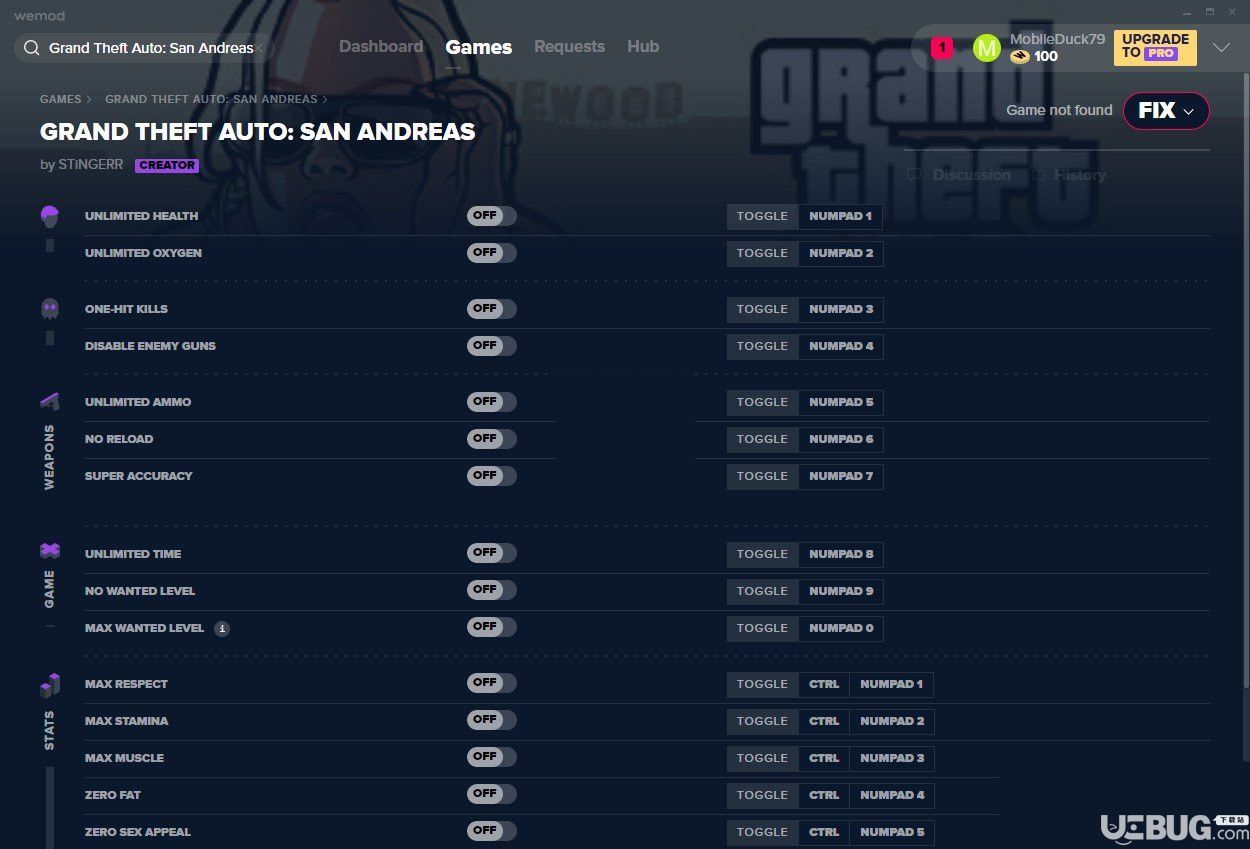Click the game search input field
The height and width of the screenshot is (849, 1250).
coord(144,48)
